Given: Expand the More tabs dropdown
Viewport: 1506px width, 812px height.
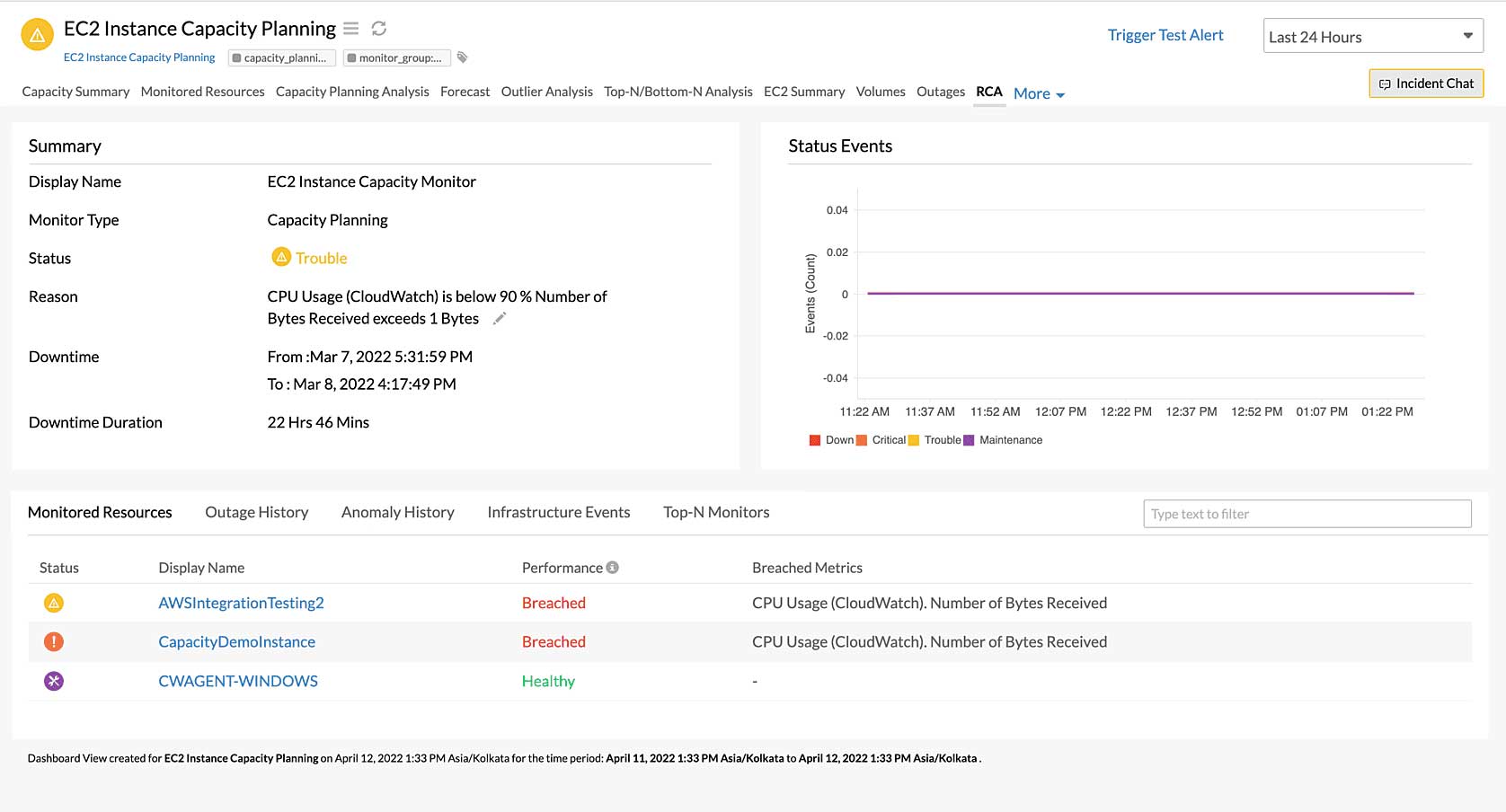Looking at the screenshot, I should coord(1038,93).
